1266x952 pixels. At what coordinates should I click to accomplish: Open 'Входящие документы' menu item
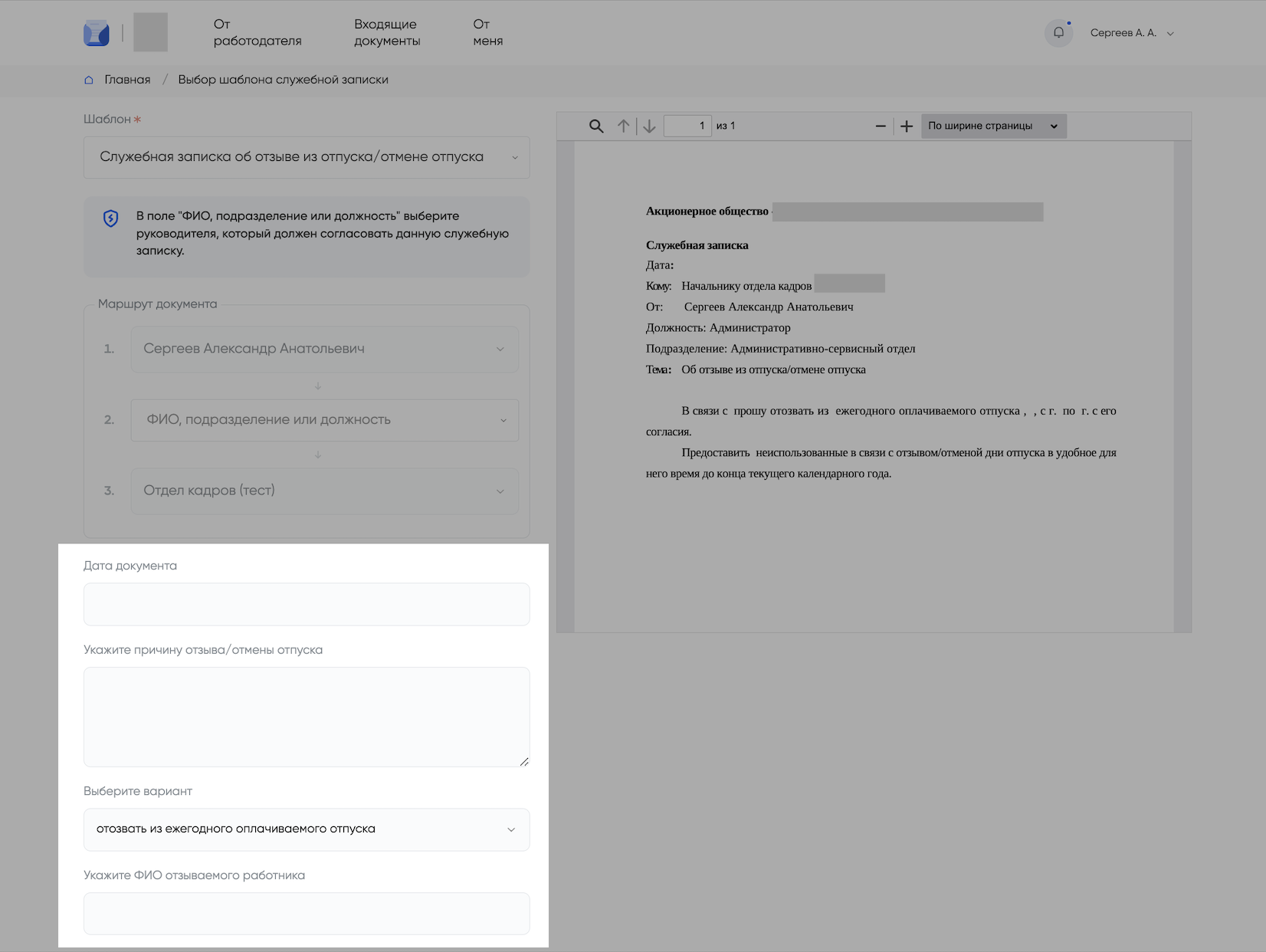point(387,33)
